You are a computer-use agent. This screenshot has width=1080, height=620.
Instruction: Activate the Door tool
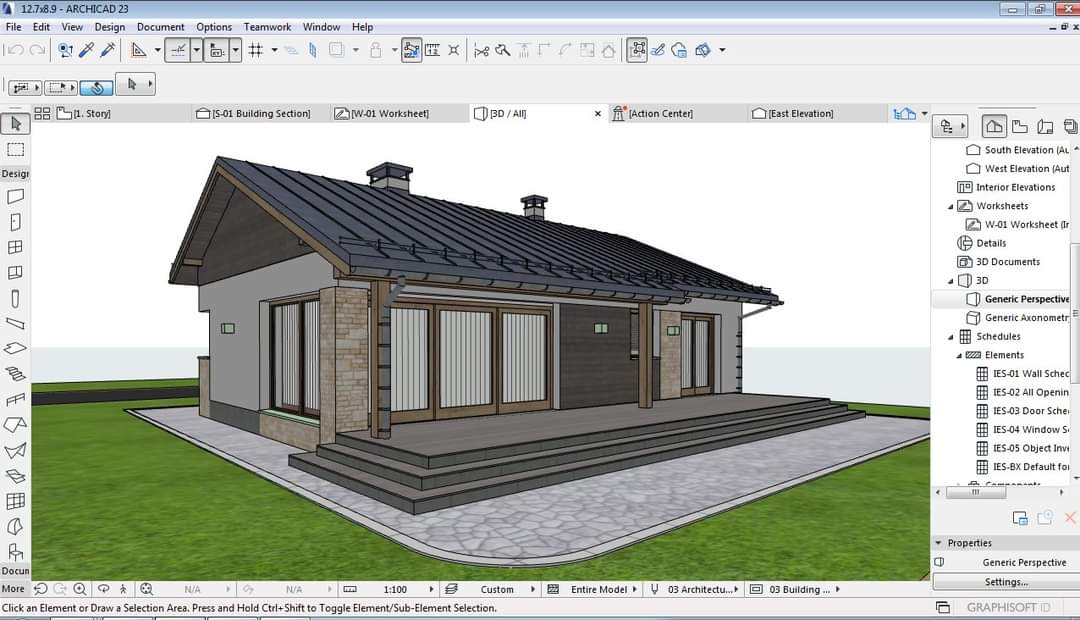coord(15,222)
